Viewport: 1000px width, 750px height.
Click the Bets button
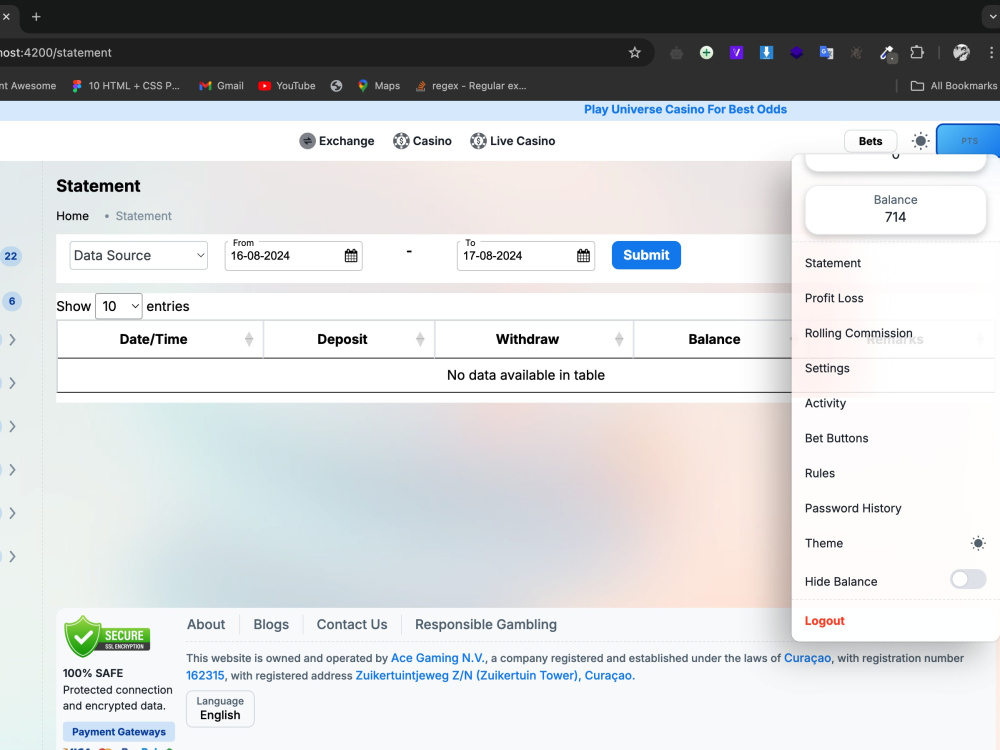tap(870, 141)
